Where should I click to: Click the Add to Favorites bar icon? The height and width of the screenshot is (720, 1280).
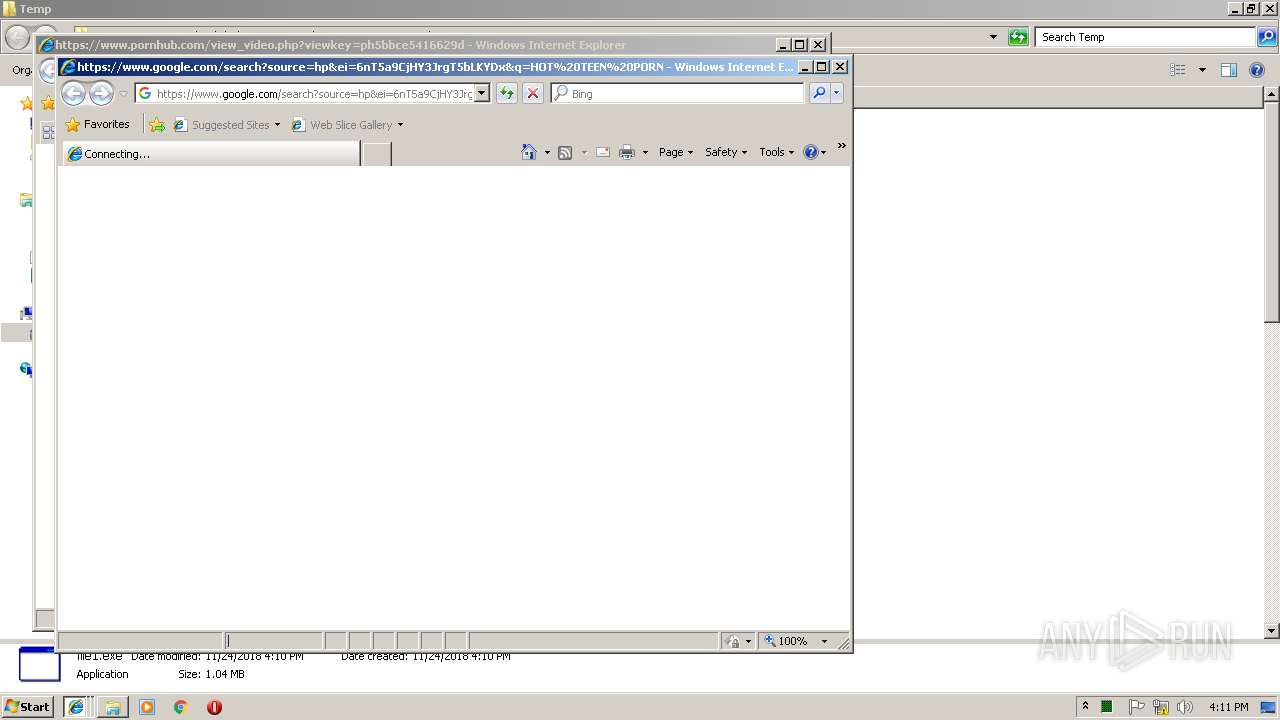pos(157,125)
